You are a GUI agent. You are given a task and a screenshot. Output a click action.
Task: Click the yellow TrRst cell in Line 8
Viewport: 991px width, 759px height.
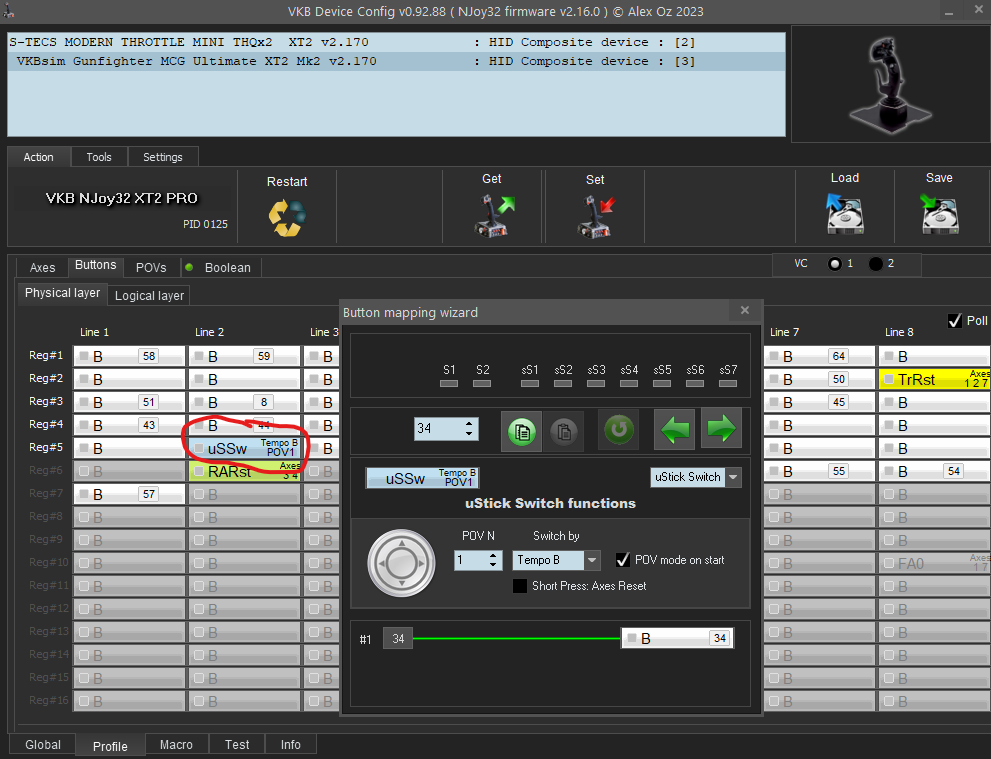point(934,379)
